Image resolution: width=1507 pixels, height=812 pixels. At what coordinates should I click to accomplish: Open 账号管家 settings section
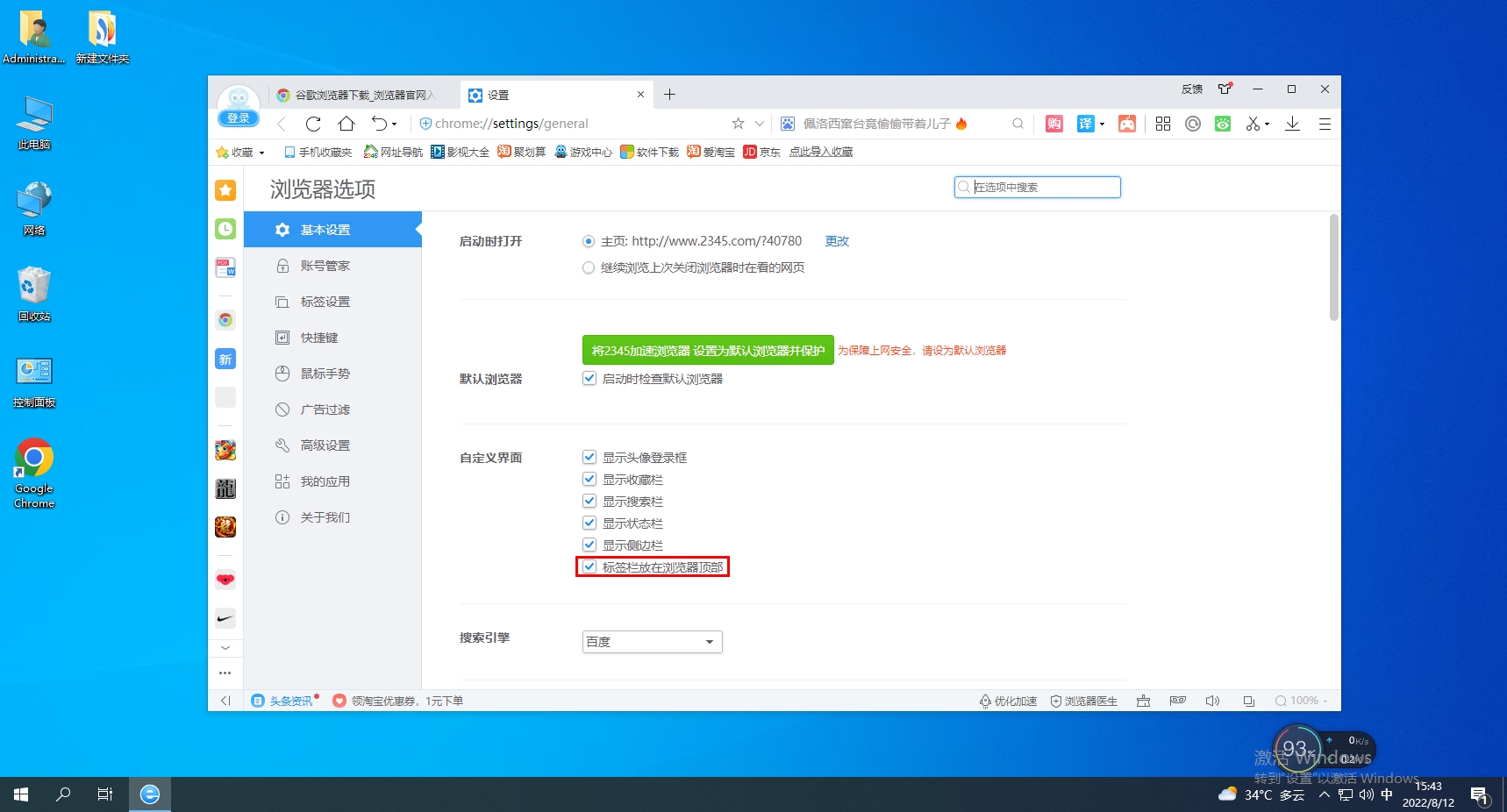[x=332, y=266]
